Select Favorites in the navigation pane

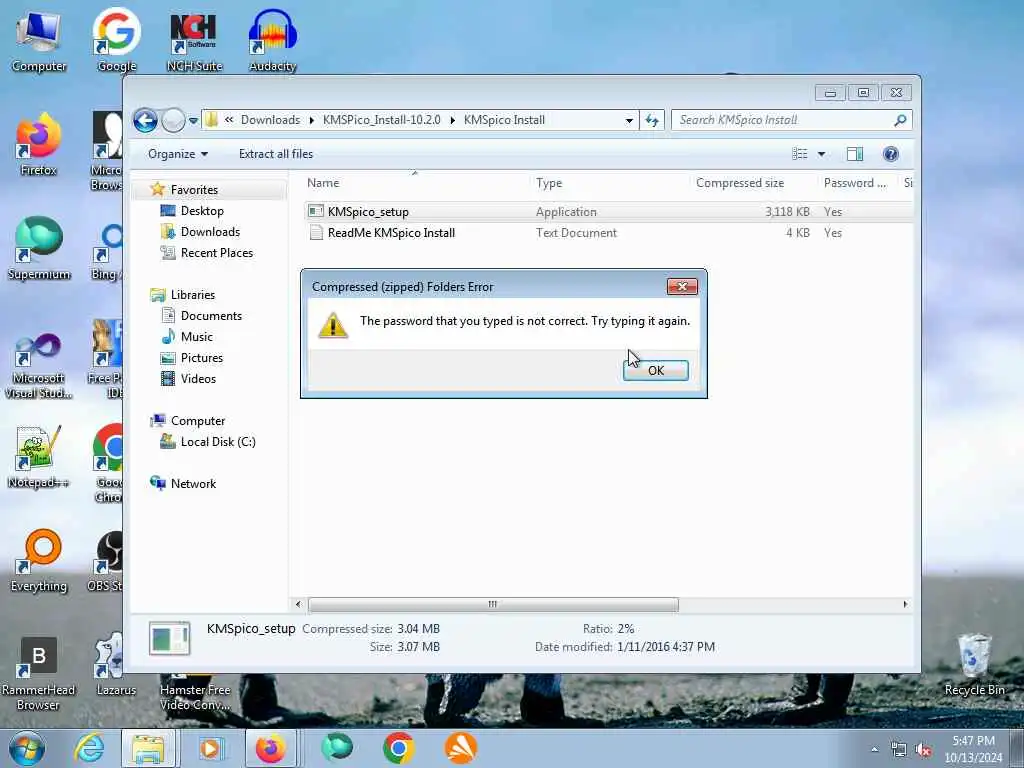pyautogui.click(x=194, y=189)
